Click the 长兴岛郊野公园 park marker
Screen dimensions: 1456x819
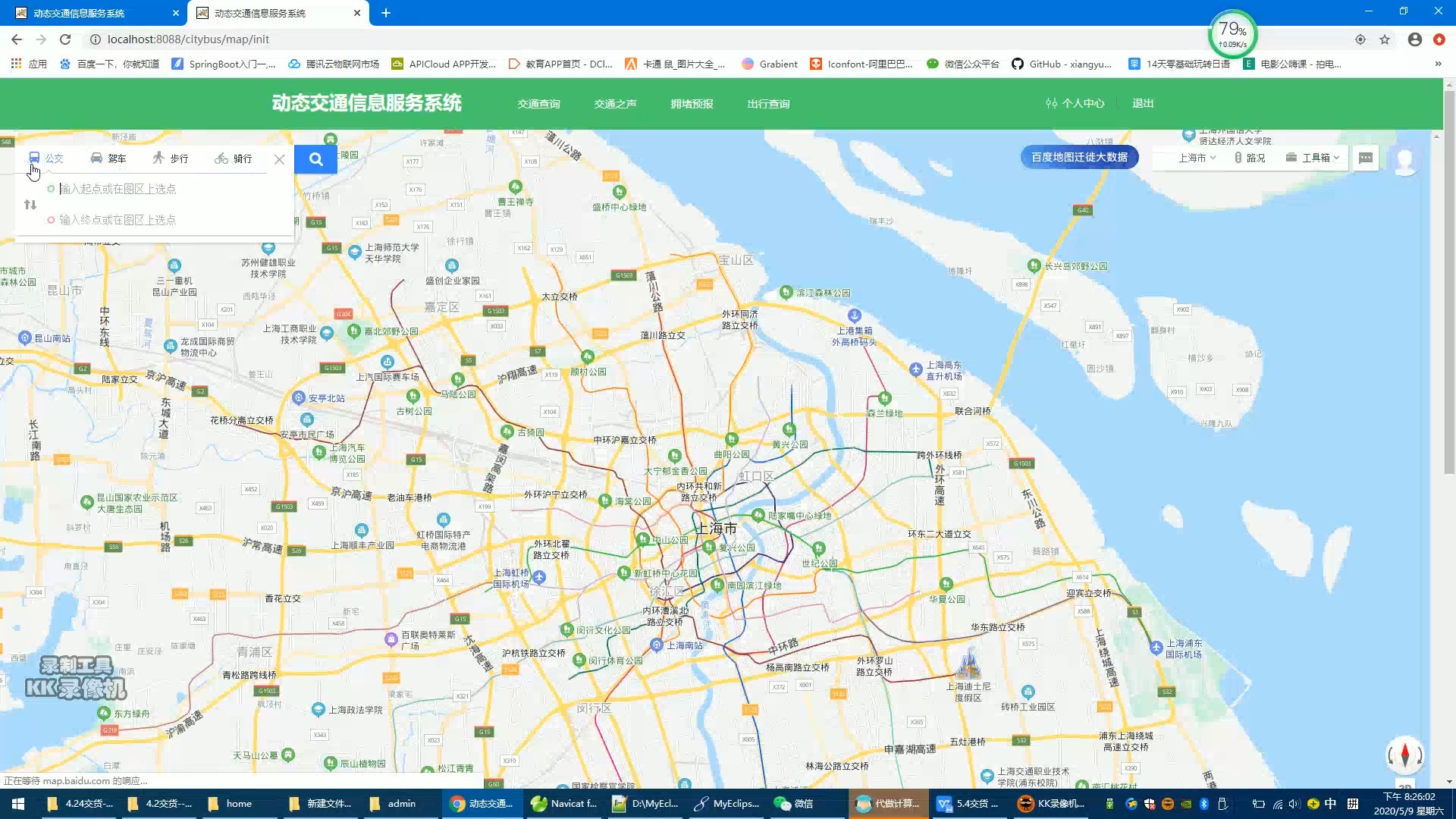tap(1034, 265)
